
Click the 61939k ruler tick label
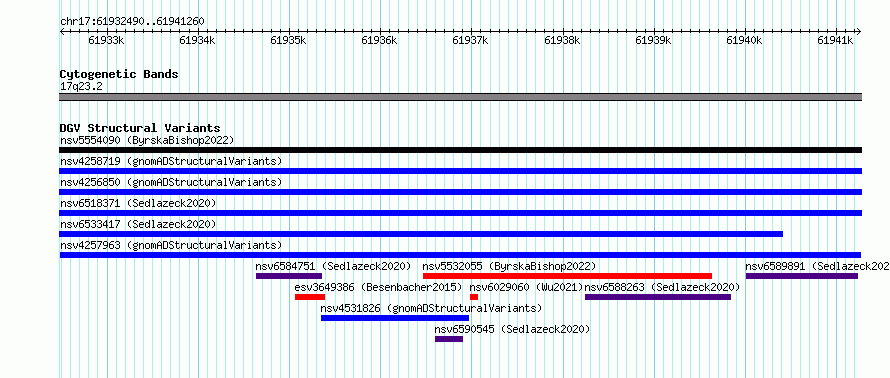653,40
